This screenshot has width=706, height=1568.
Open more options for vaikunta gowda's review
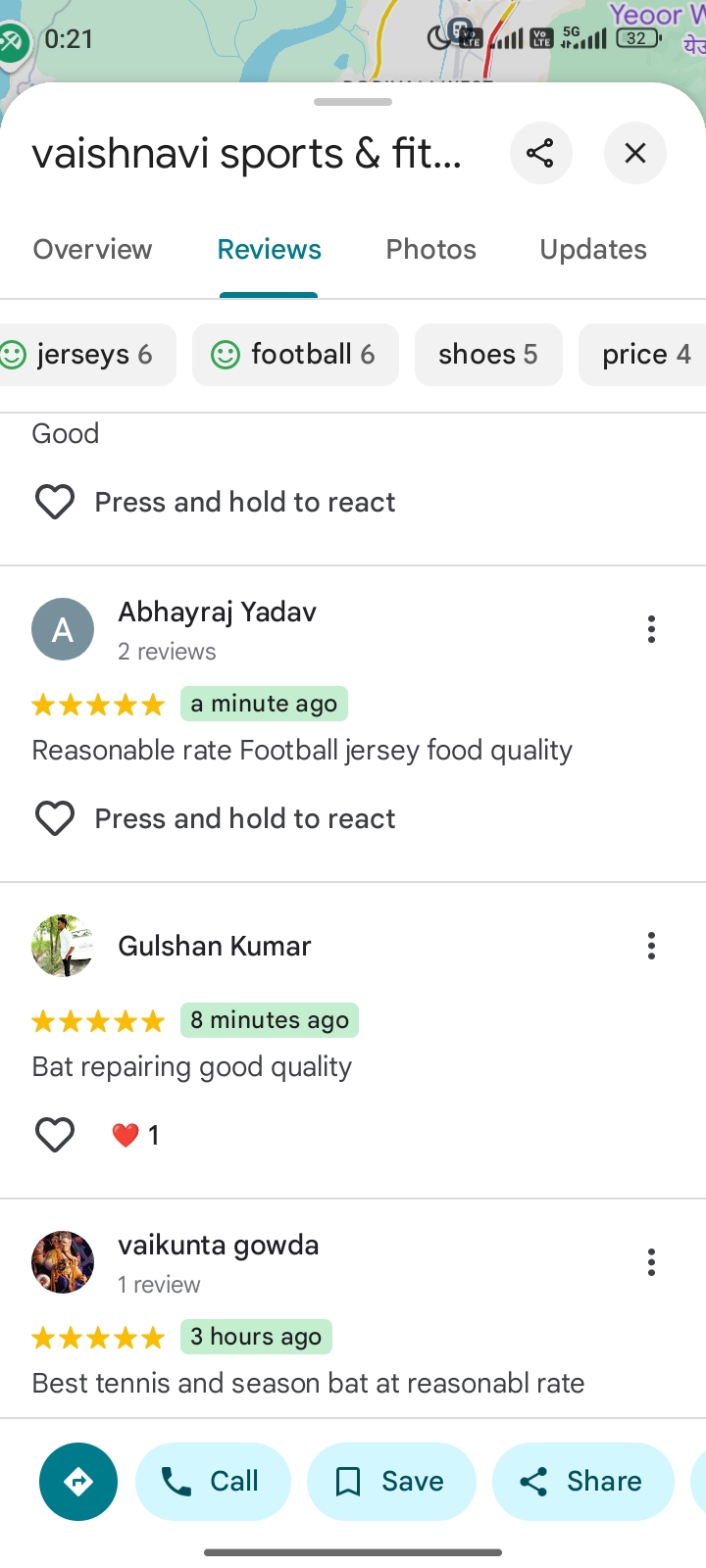pos(651,1262)
